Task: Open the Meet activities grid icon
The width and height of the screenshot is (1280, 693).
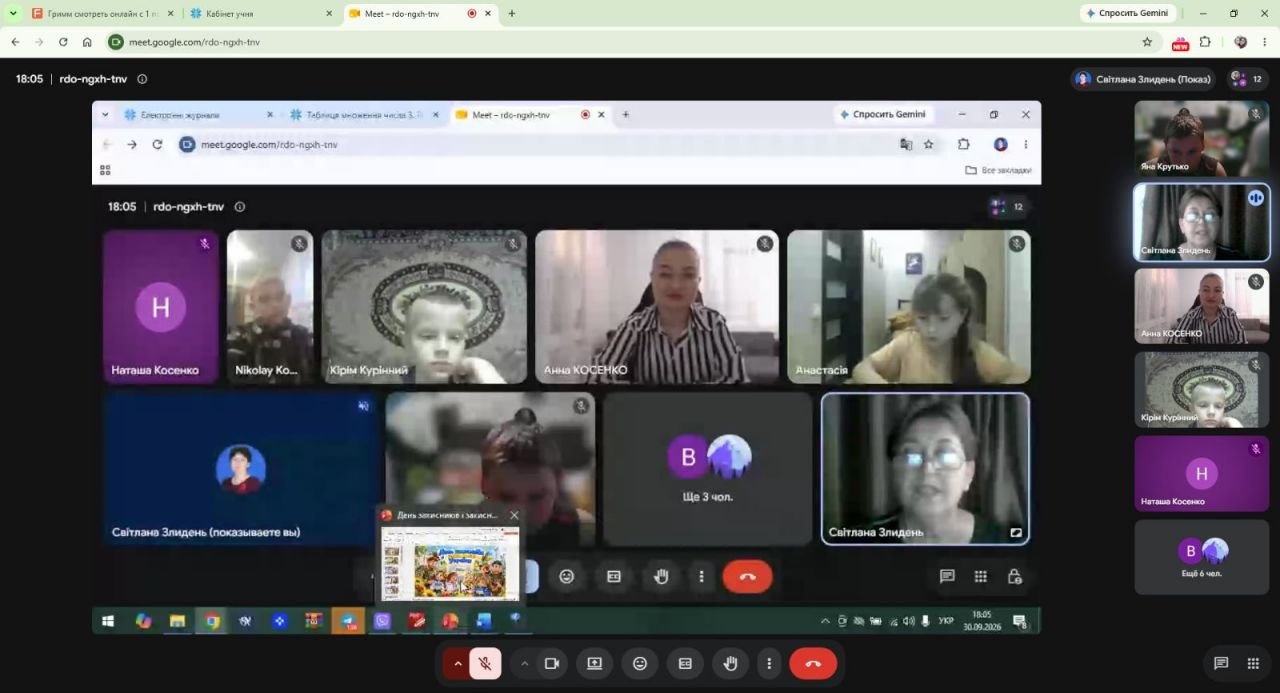Action: click(x=1253, y=663)
